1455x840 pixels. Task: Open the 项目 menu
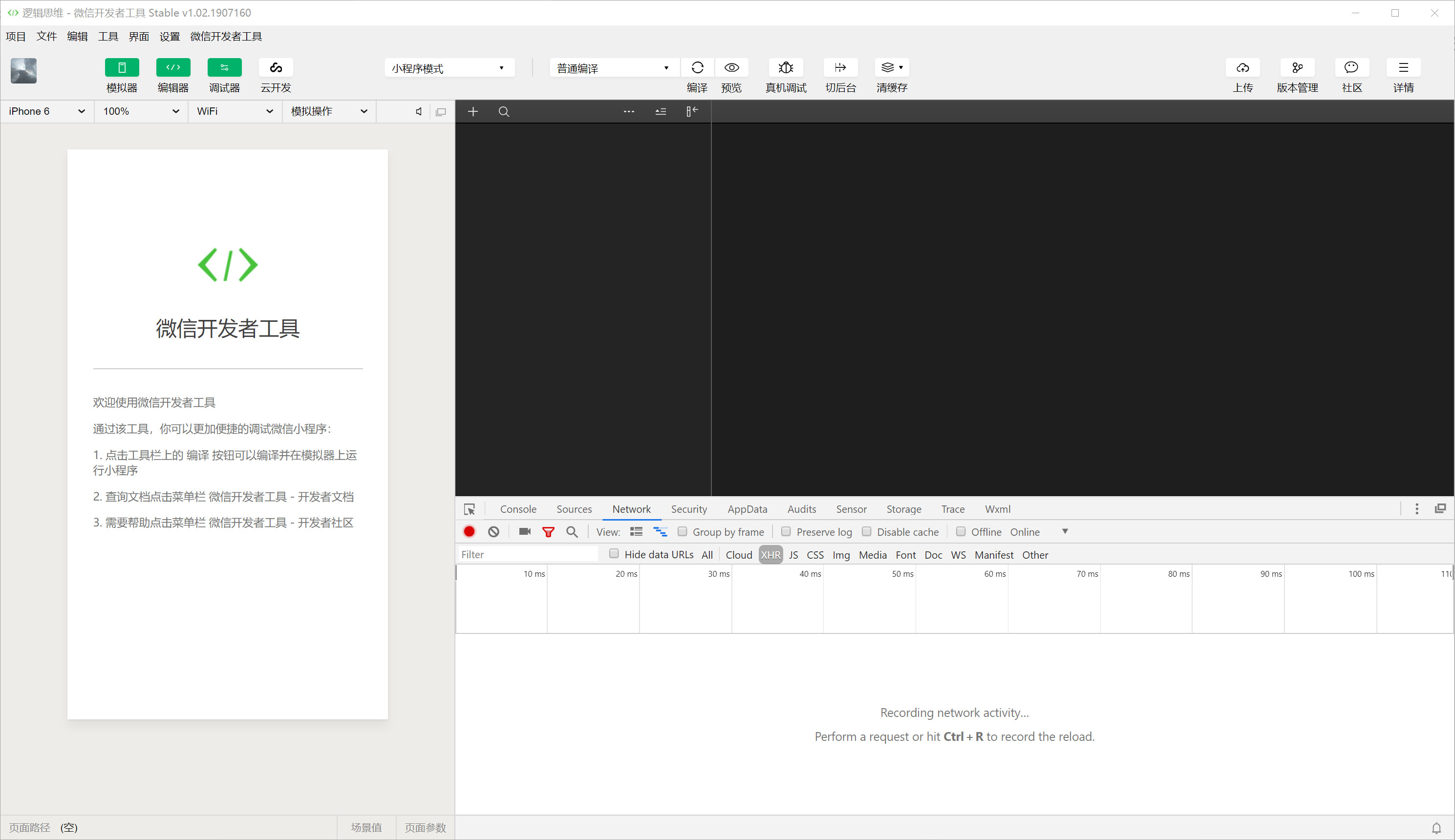pos(16,36)
